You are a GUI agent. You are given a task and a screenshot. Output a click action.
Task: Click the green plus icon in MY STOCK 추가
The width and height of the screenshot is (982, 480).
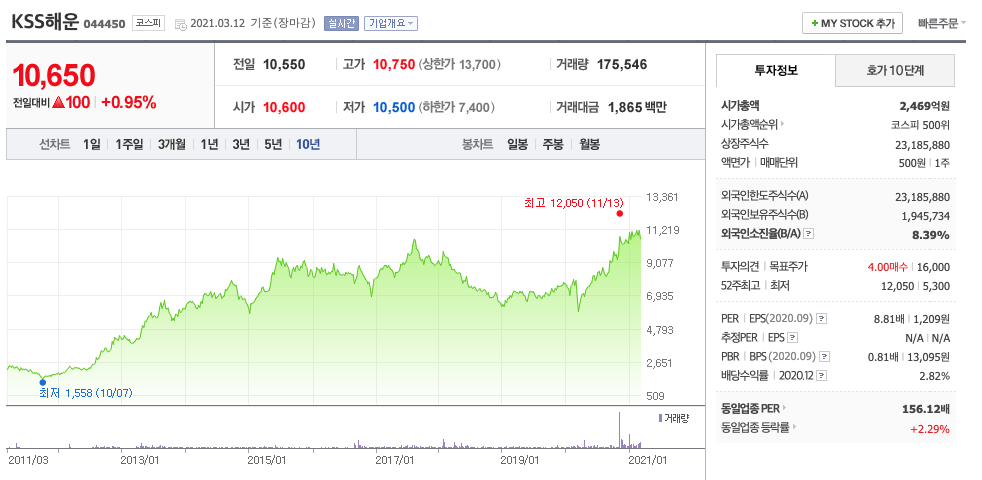[814, 23]
